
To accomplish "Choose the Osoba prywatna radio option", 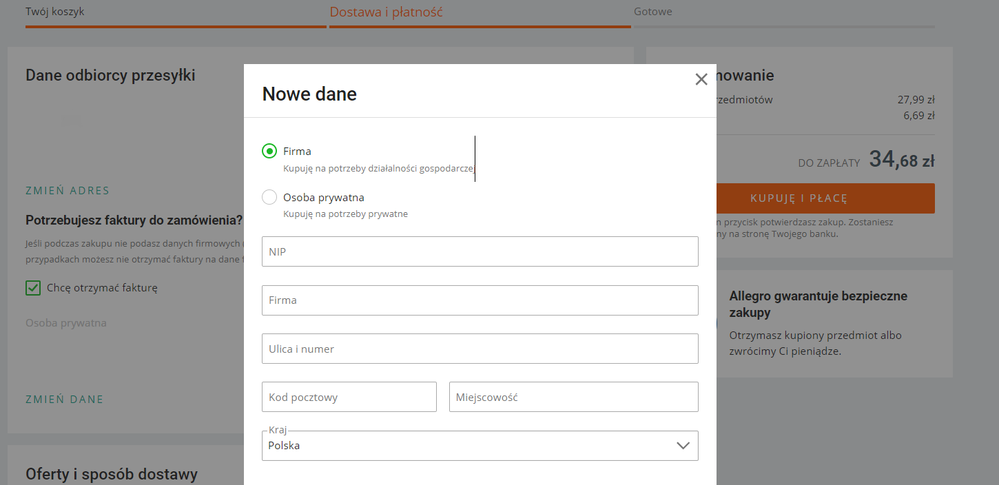I will click(269, 197).
